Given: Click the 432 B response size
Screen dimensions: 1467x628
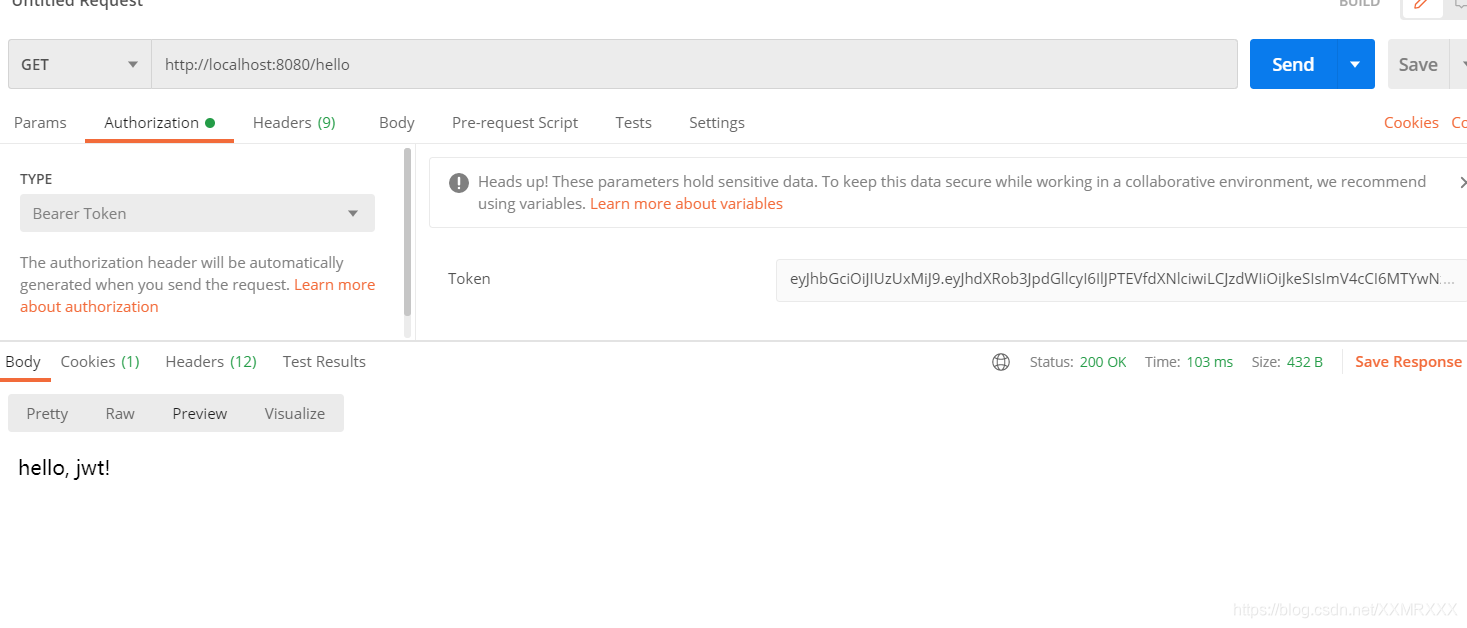Looking at the screenshot, I should click(x=1305, y=362).
